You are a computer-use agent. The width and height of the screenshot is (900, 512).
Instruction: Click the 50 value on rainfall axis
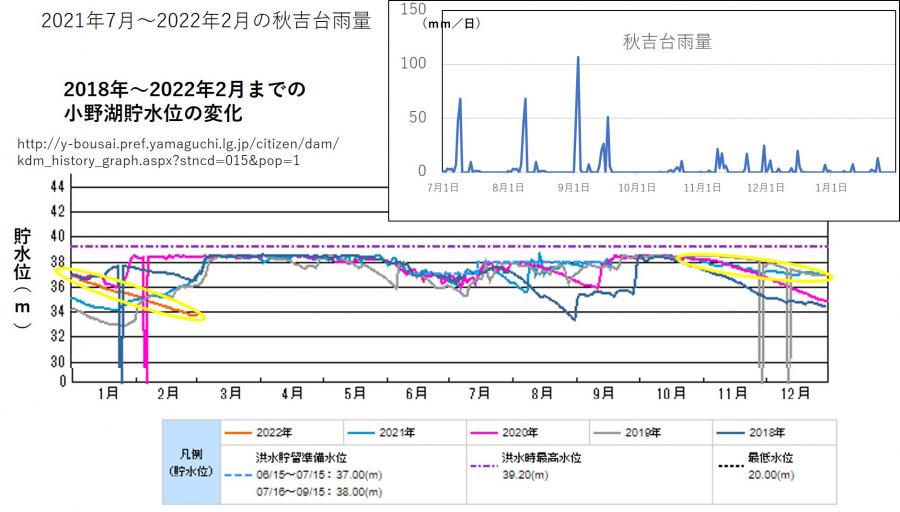tap(418, 117)
